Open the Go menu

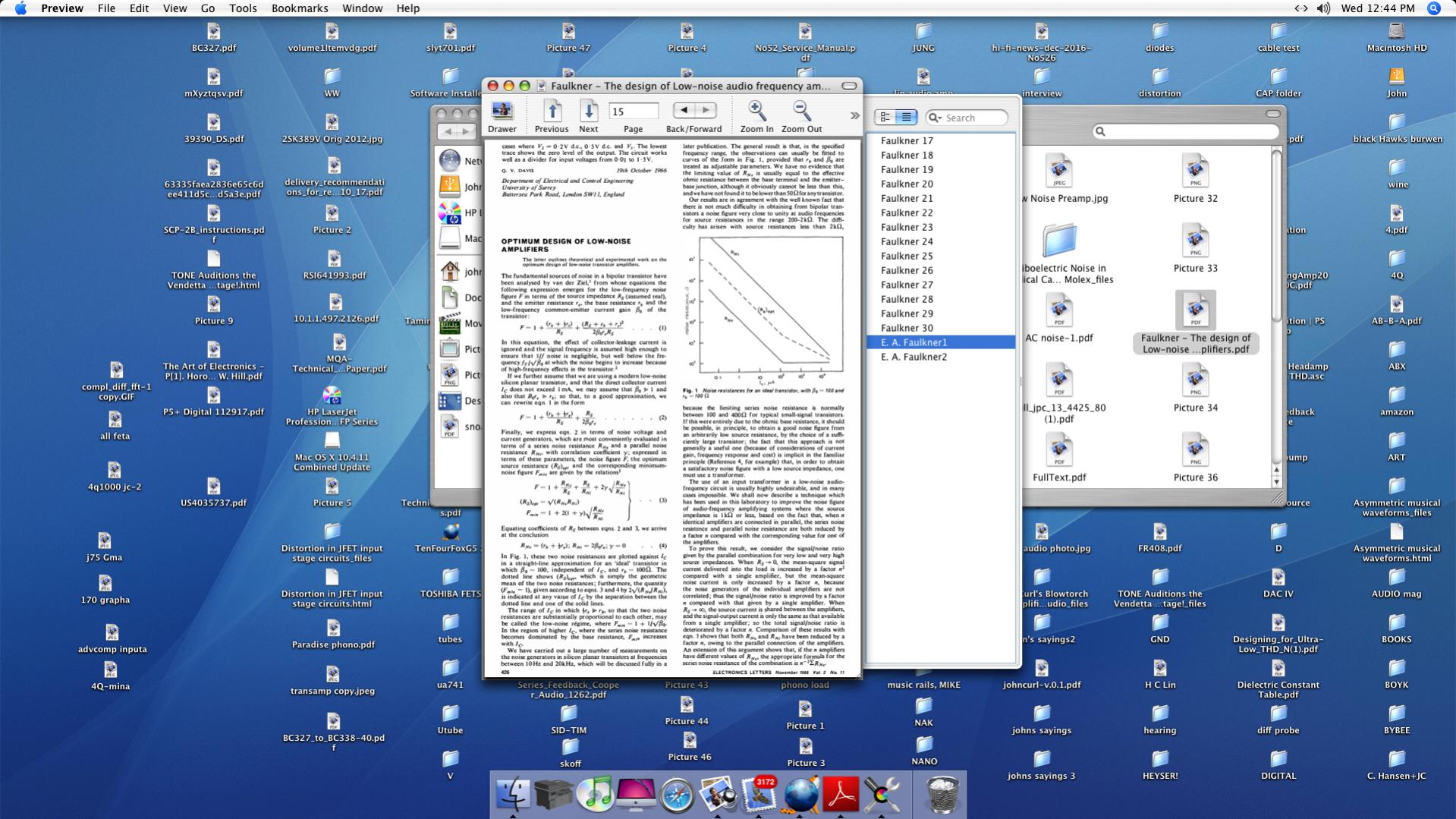[208, 8]
